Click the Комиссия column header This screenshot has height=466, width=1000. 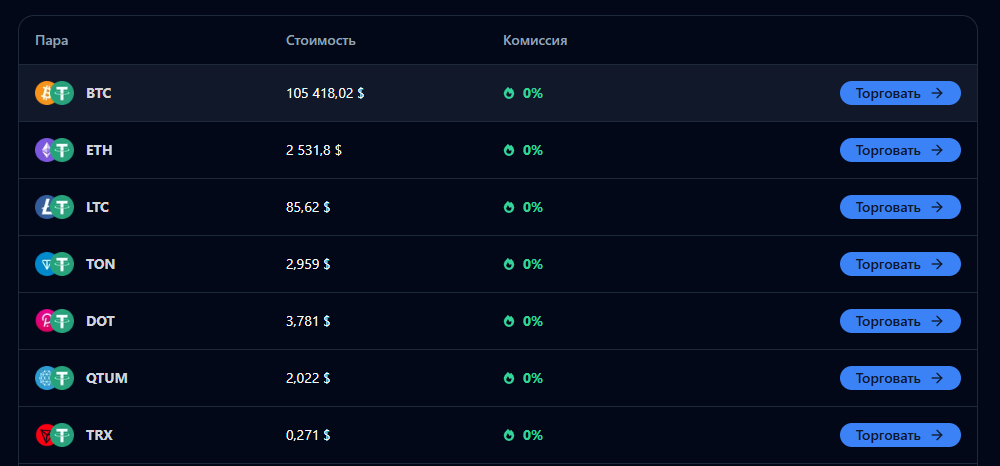535,41
